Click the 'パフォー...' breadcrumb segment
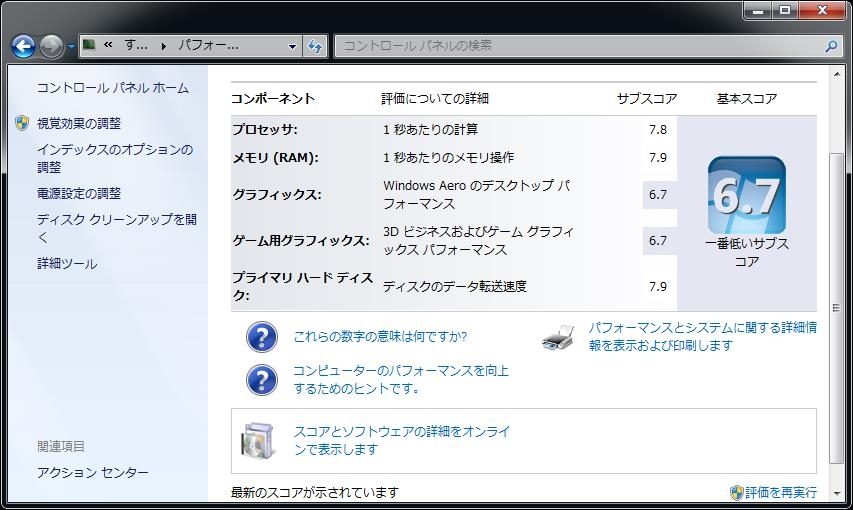 click(x=208, y=45)
